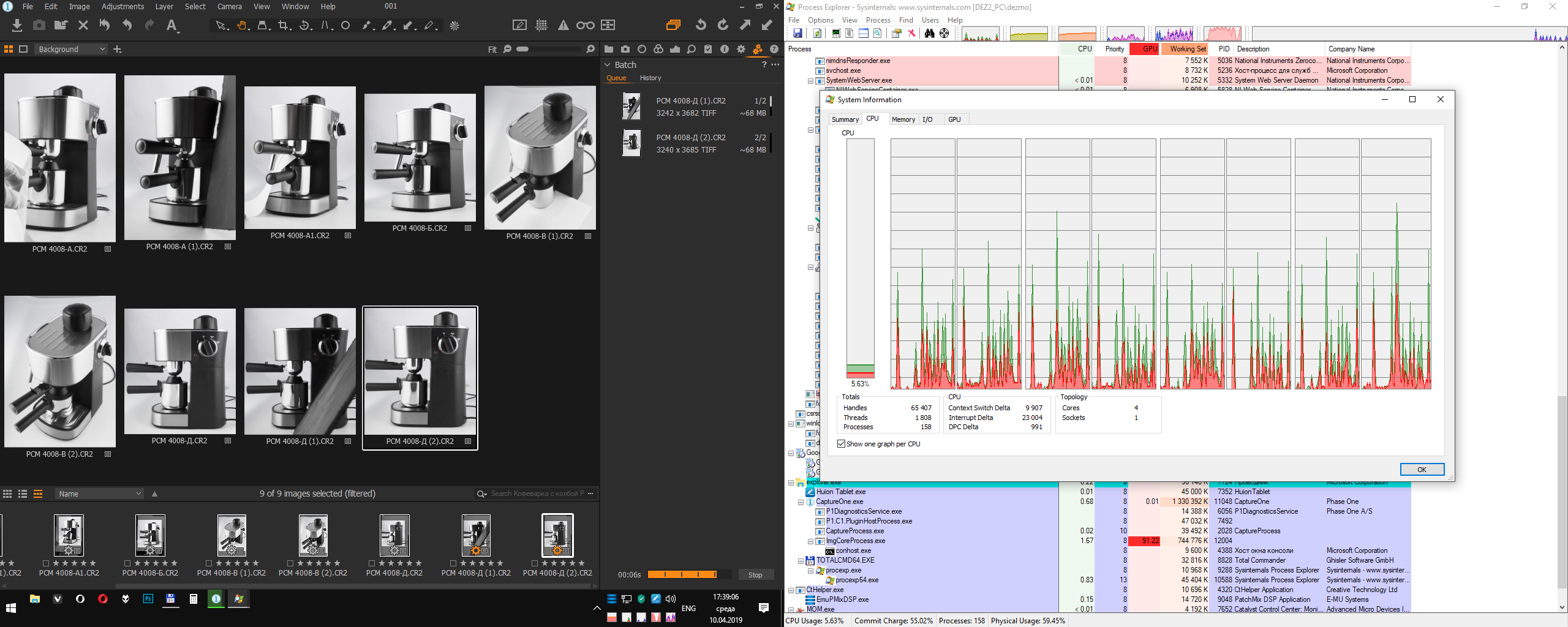Open the Batch gears tool tab
This screenshot has width=1568, height=627.
tap(758, 49)
